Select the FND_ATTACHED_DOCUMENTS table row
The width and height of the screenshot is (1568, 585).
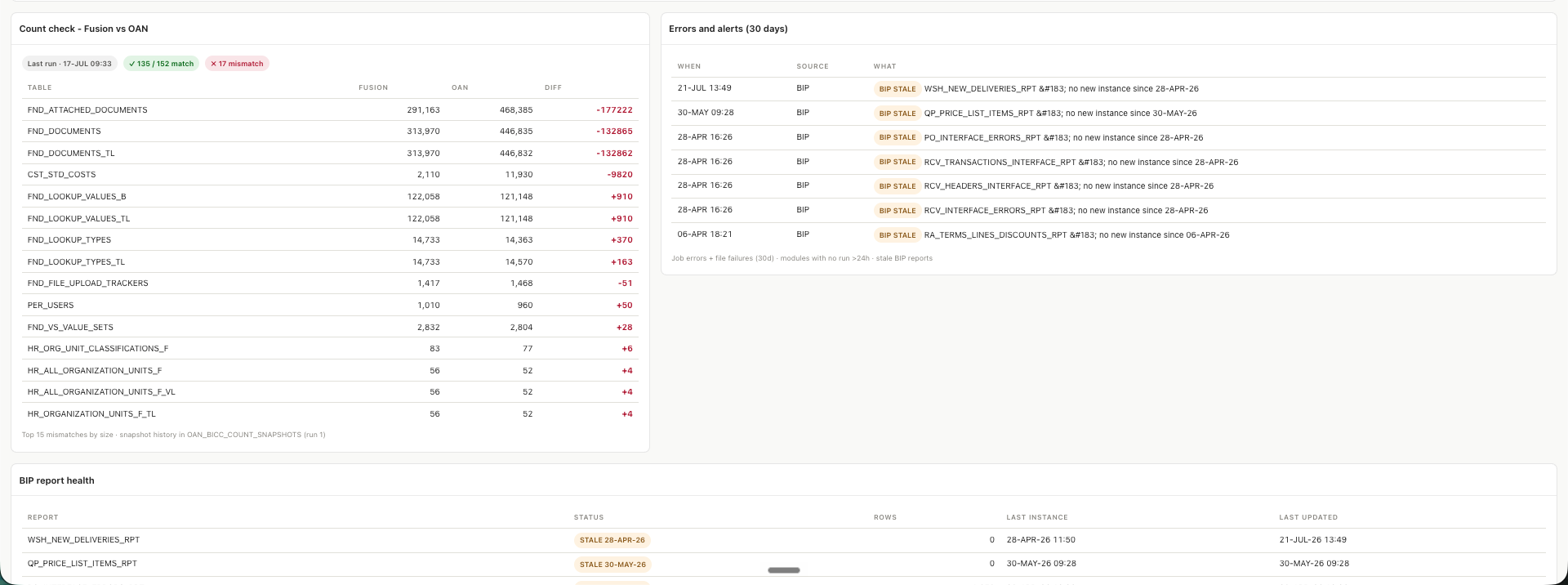[330, 109]
